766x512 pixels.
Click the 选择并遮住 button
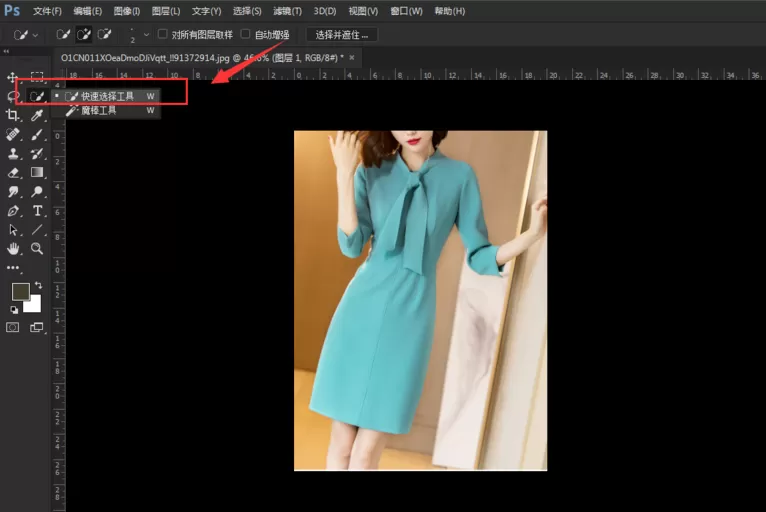341,35
